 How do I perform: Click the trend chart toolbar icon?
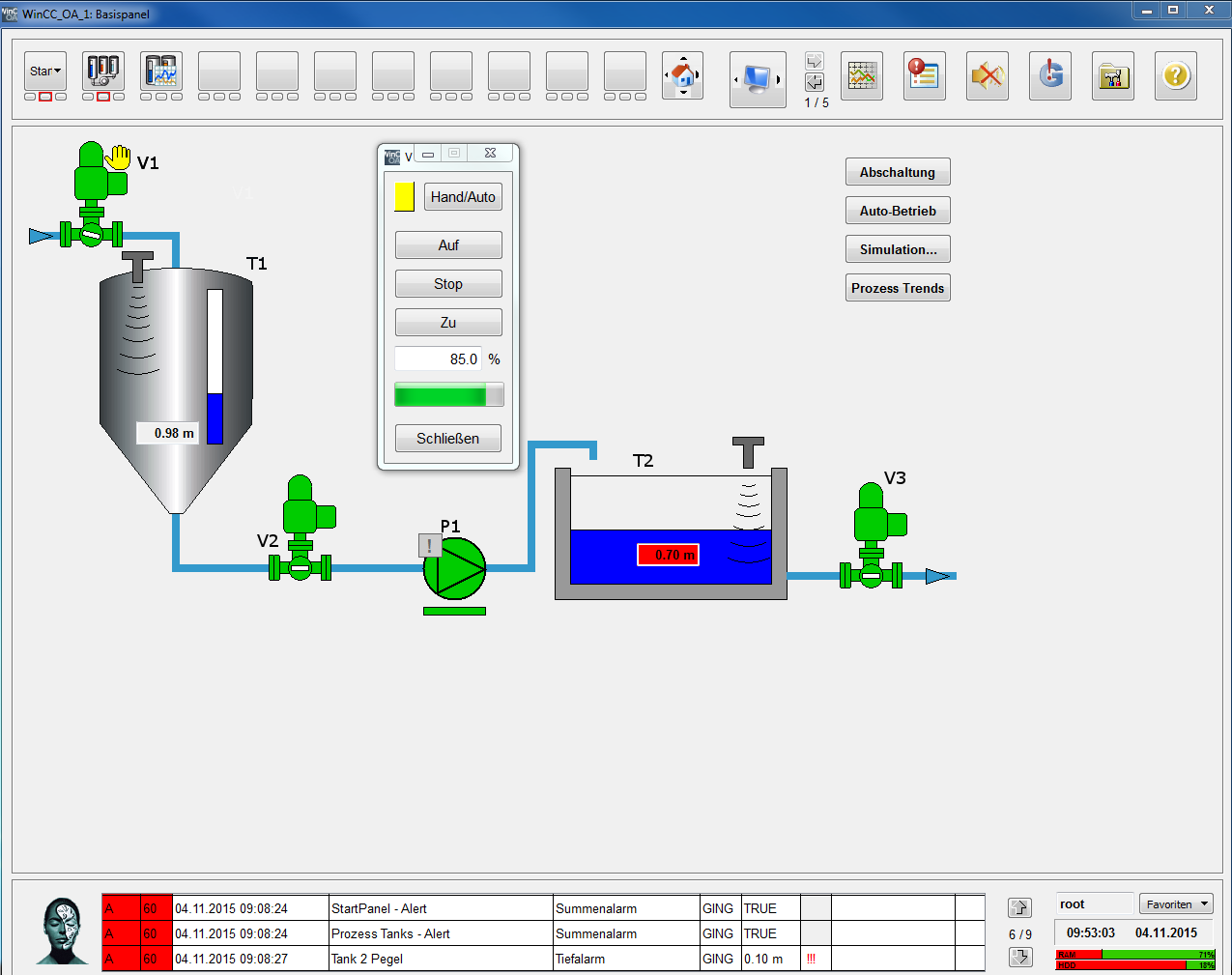pyautogui.click(x=861, y=75)
